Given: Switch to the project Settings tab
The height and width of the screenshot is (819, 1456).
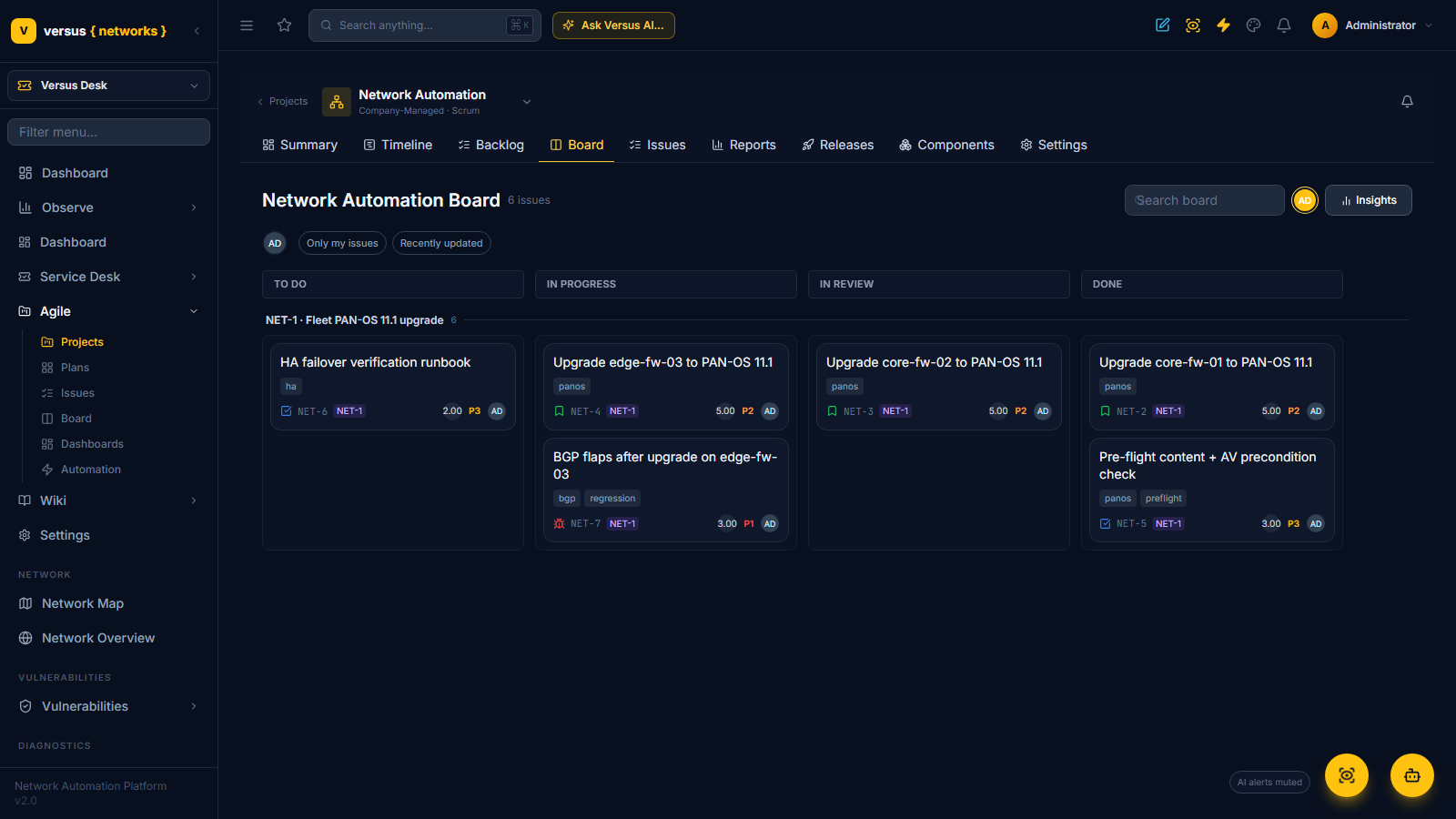Looking at the screenshot, I should click(x=1054, y=145).
